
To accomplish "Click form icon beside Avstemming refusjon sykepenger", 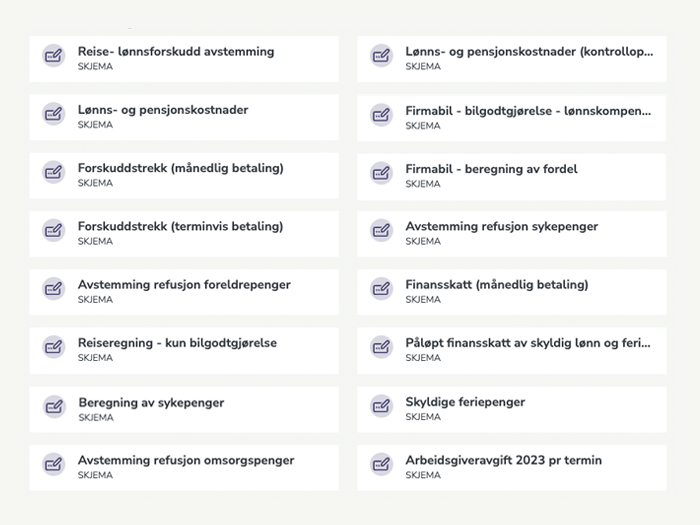I will [x=381, y=232].
